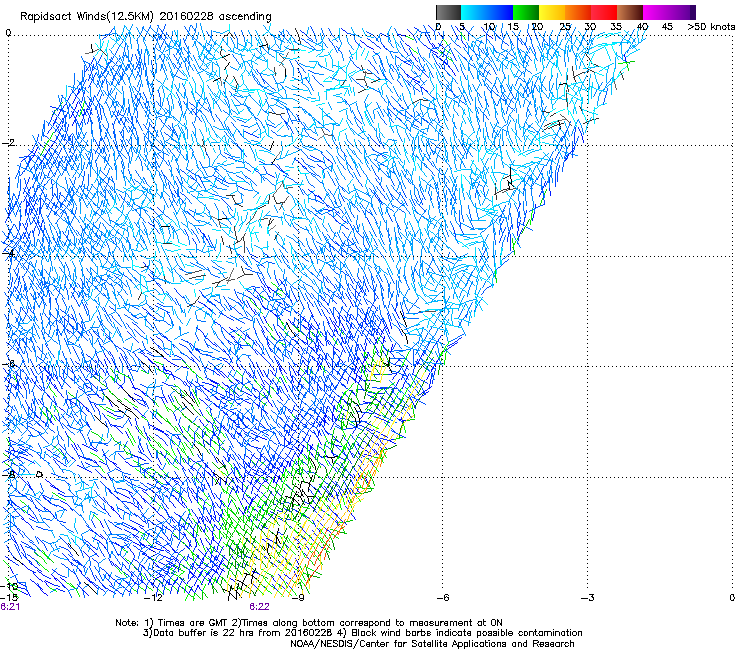Click the 'Times are GMT' note line
The width and height of the screenshot is (740, 650).
(309, 623)
